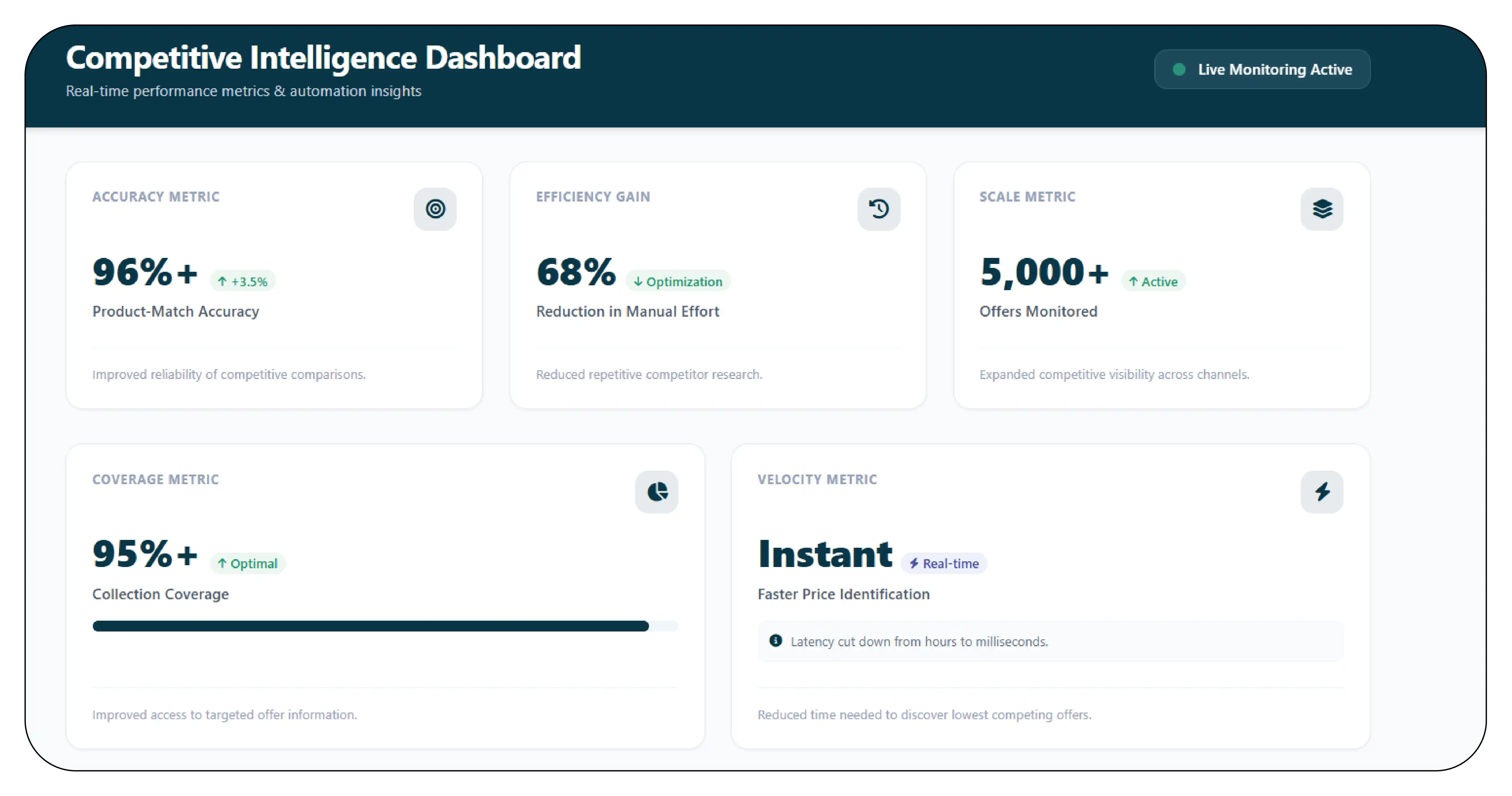Click the green status dot in Live Monitoring badge
The width and height of the screenshot is (1512, 796).
[1179, 69]
